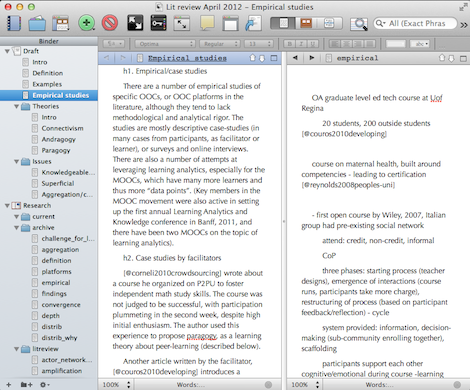Click the All (Exact Phrase) search field
Image resolution: width=470 pixels, height=390 pixels.
coord(415,23)
